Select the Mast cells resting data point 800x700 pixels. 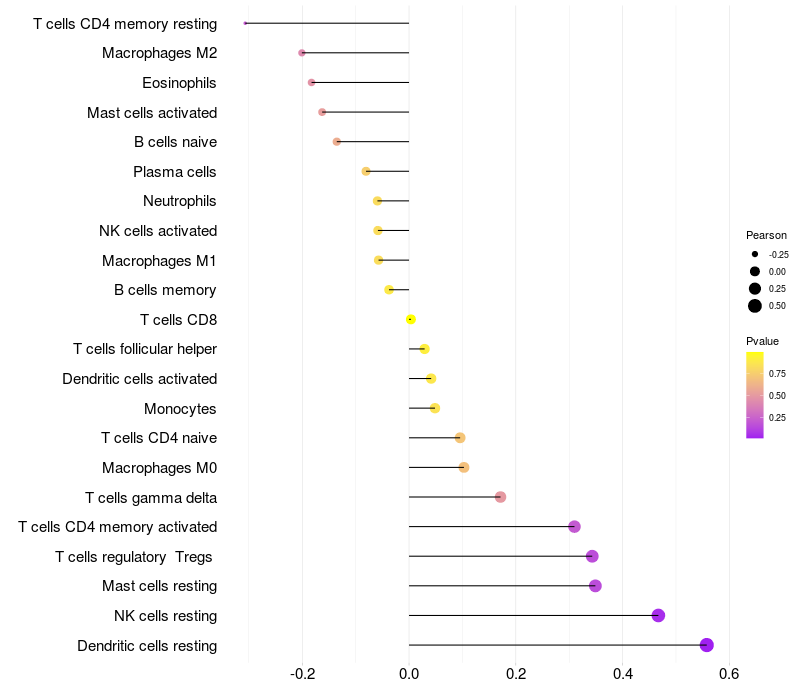tap(595, 586)
